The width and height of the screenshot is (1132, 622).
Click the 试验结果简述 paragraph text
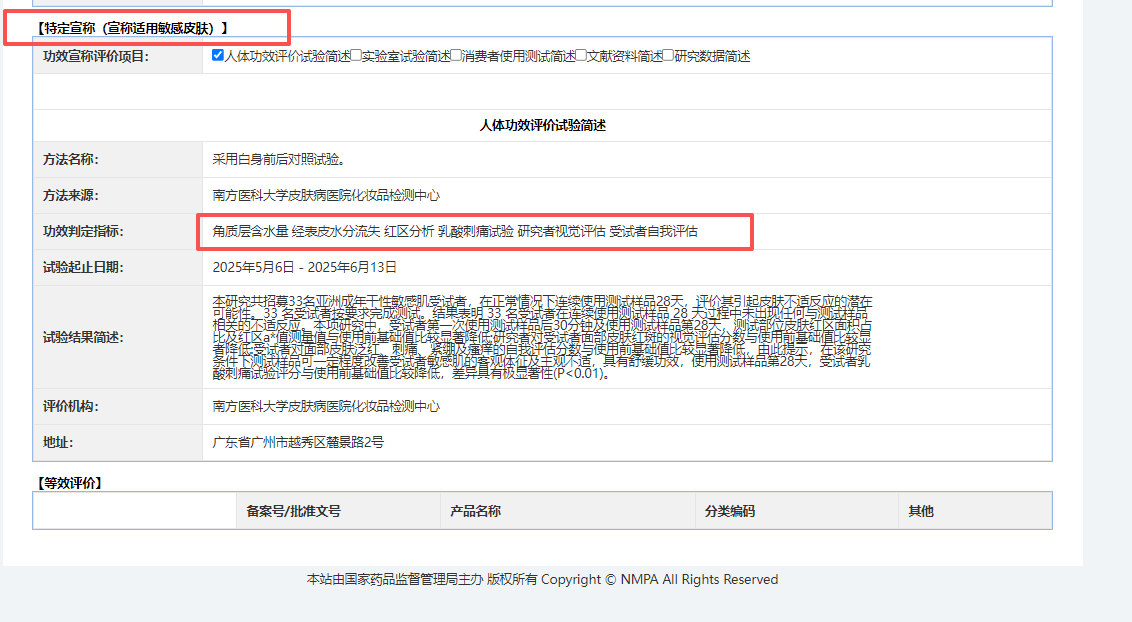pos(542,337)
